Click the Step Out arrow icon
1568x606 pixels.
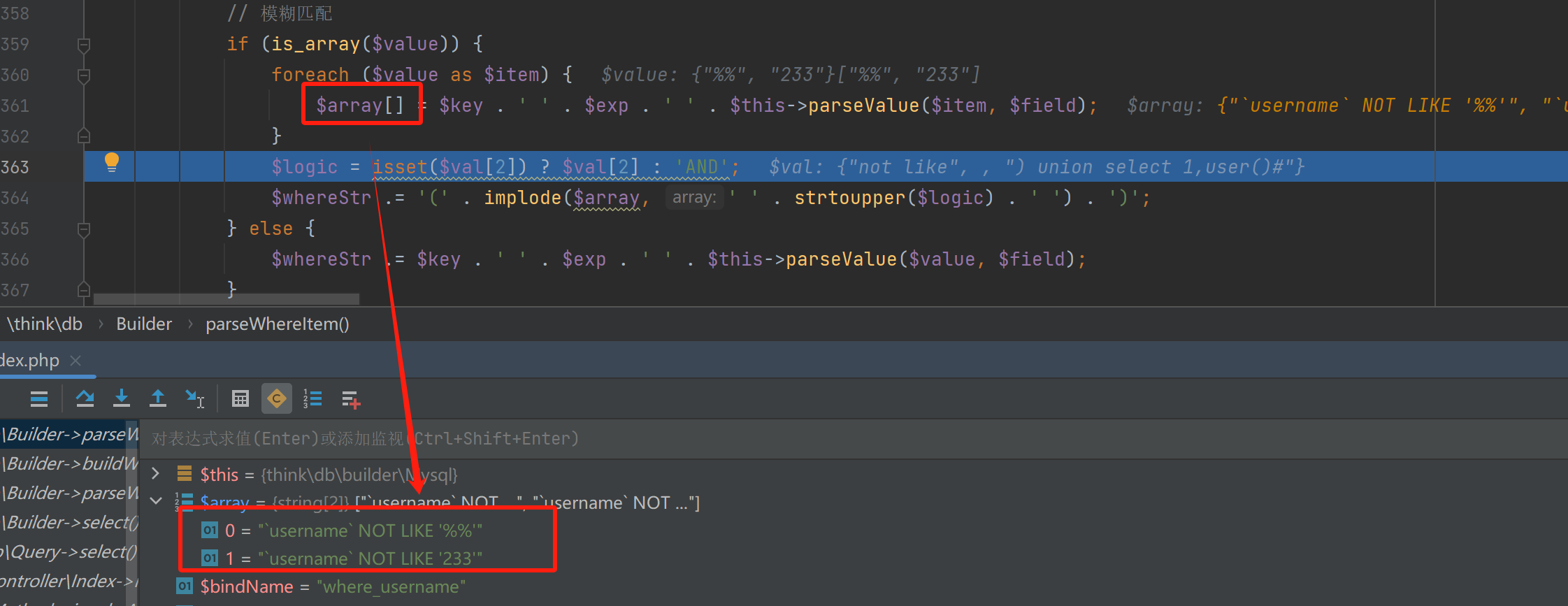click(x=158, y=398)
